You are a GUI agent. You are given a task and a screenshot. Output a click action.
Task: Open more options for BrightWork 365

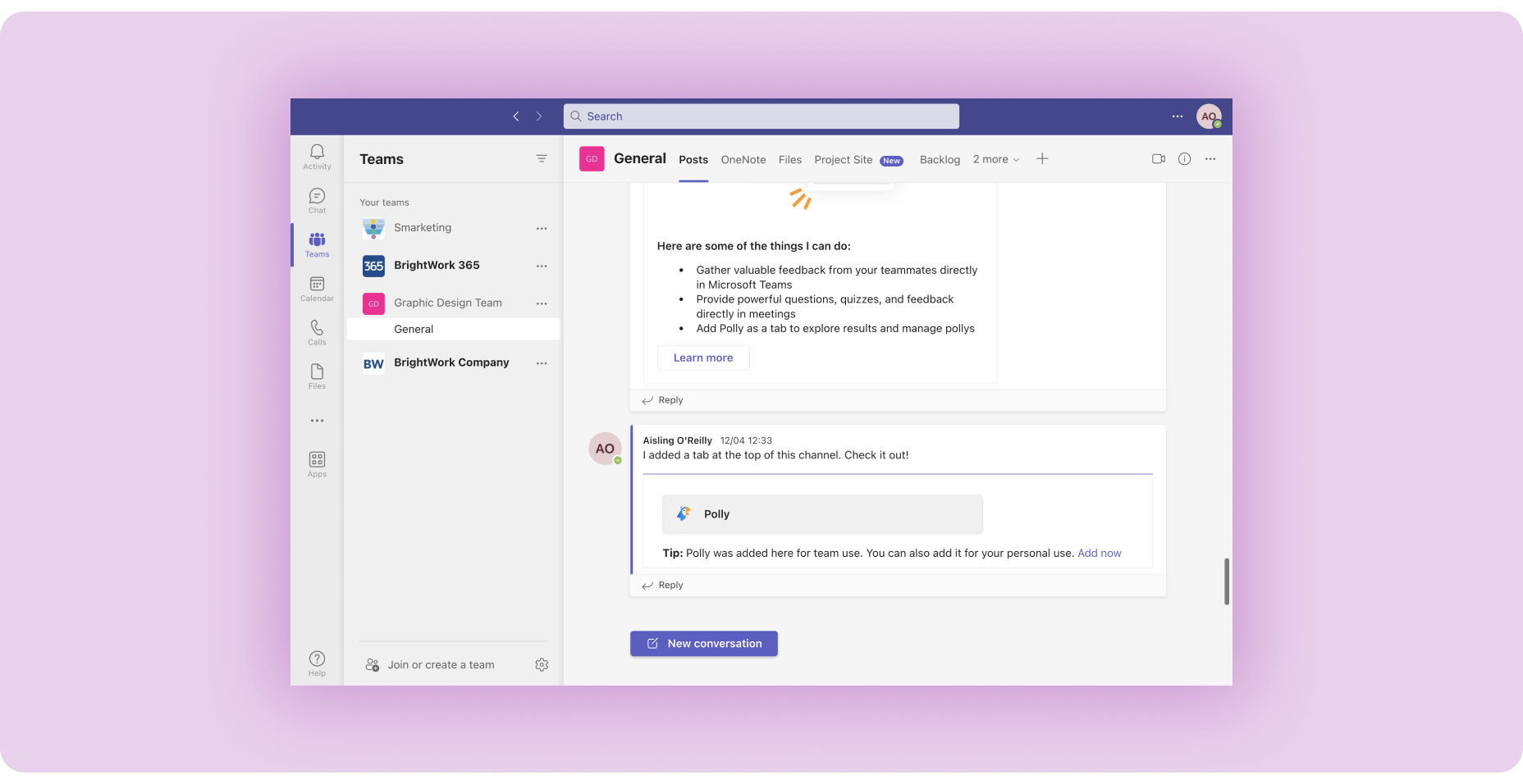[542, 266]
